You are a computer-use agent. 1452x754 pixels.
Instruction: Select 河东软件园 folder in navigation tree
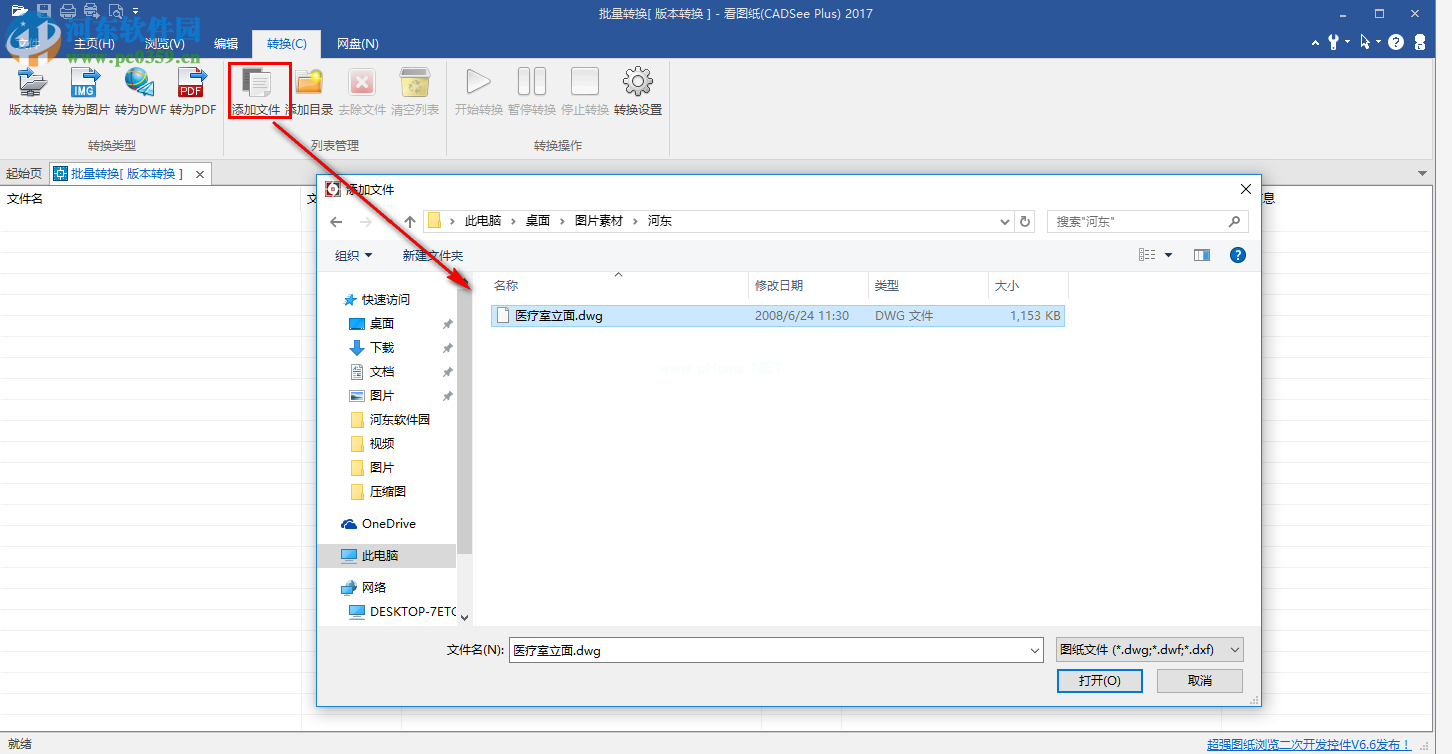coord(400,420)
